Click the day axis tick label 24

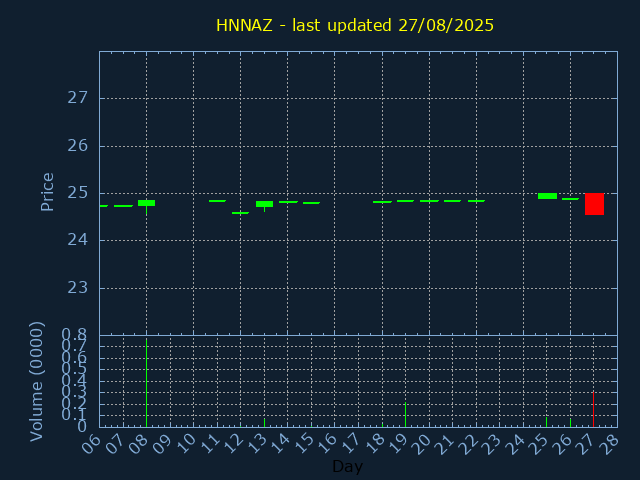click(x=516, y=443)
